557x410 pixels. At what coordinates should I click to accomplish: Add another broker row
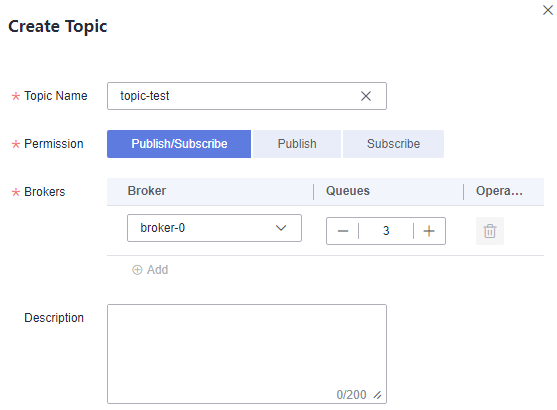tap(150, 270)
